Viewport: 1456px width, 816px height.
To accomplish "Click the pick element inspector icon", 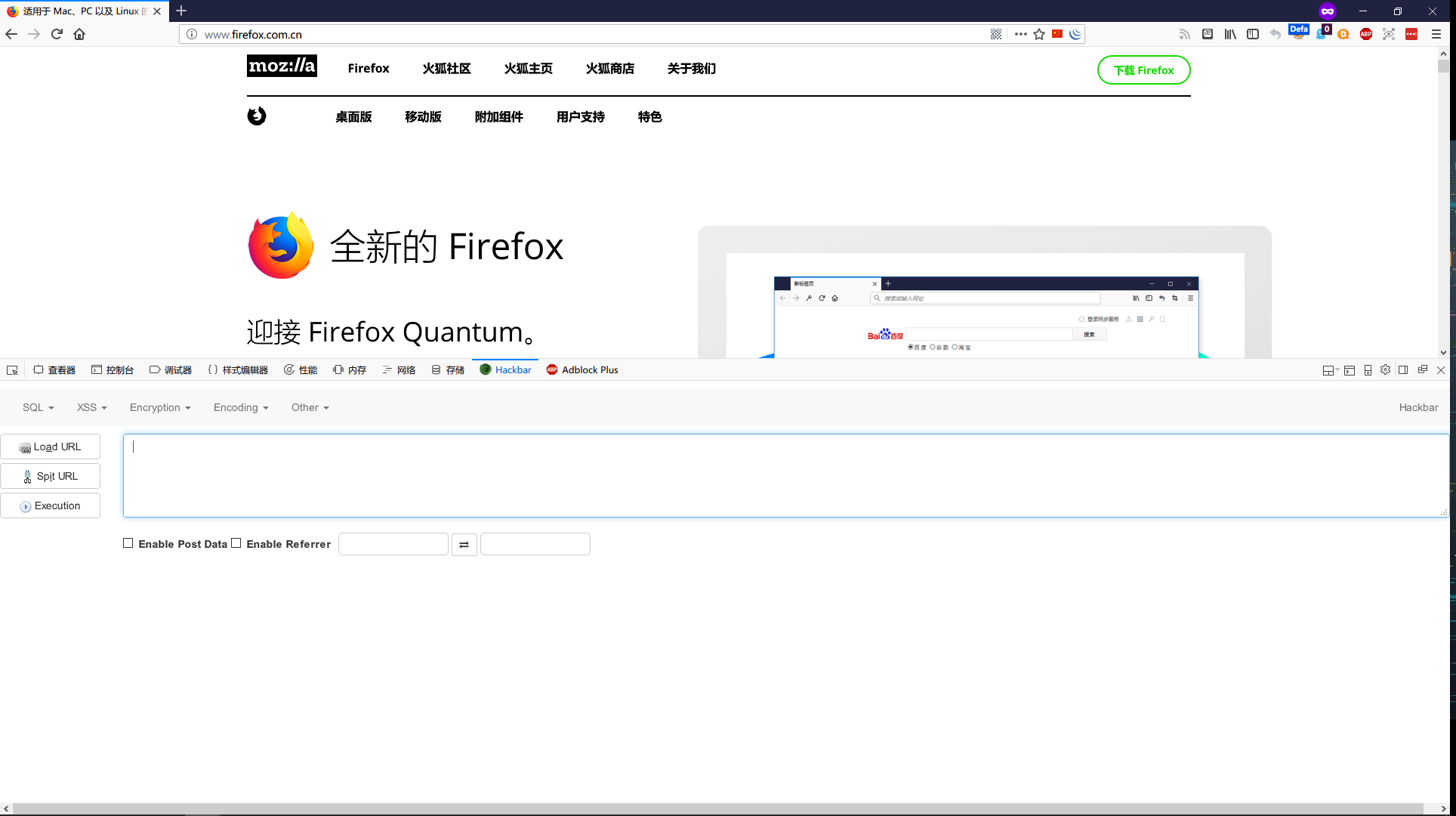I will click(x=12, y=369).
